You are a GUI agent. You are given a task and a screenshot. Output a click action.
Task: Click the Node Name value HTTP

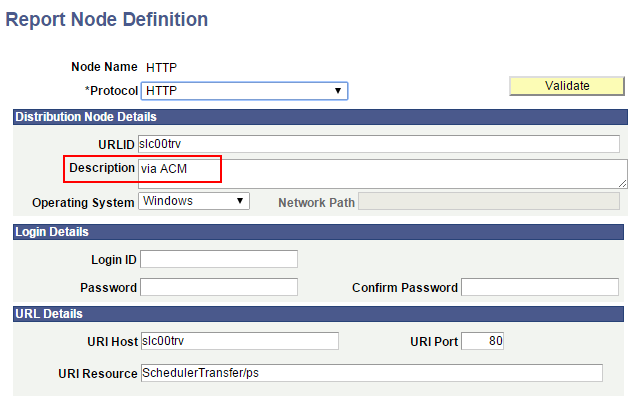tap(161, 67)
